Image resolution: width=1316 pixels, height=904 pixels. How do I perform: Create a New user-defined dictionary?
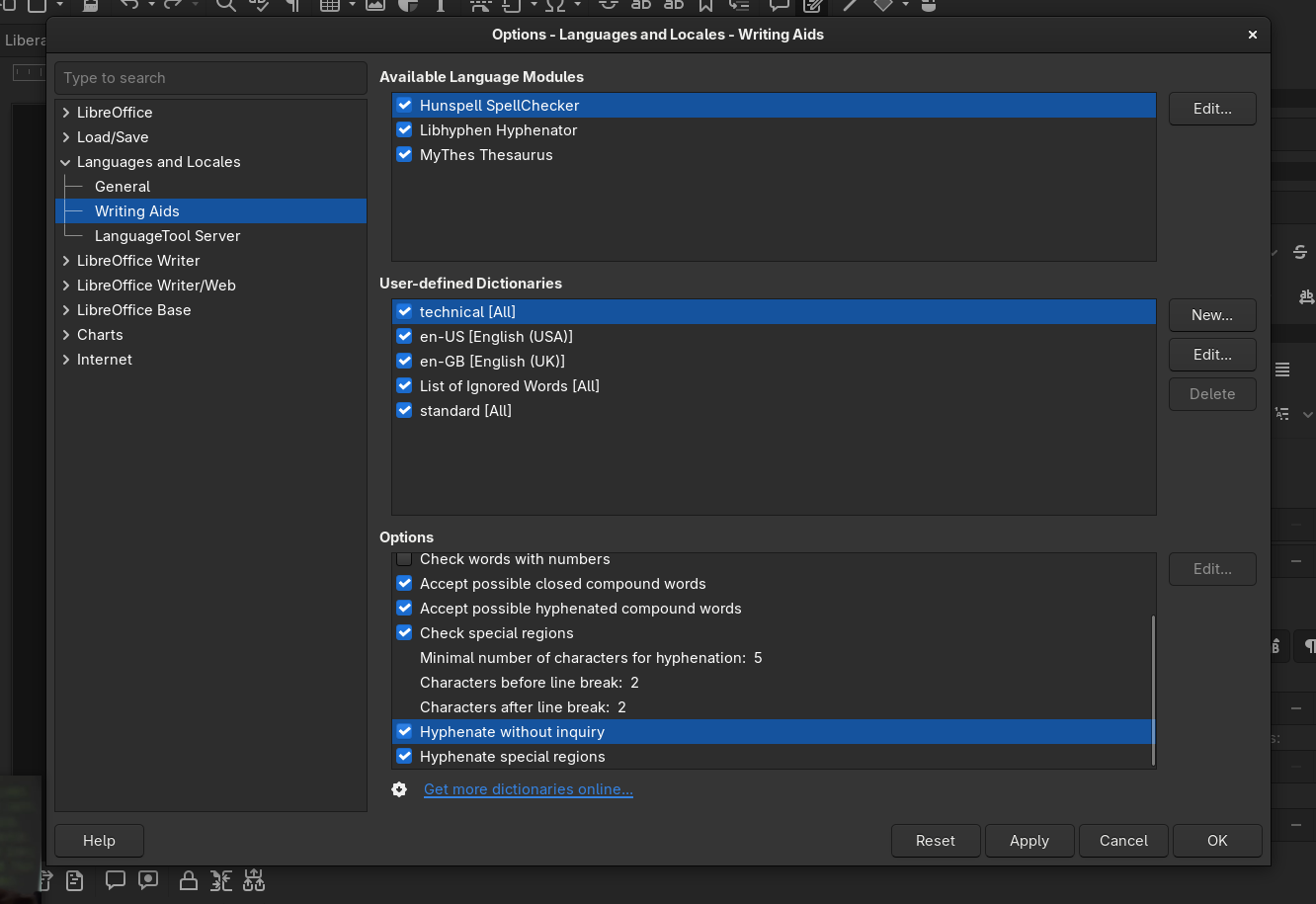(1212, 315)
